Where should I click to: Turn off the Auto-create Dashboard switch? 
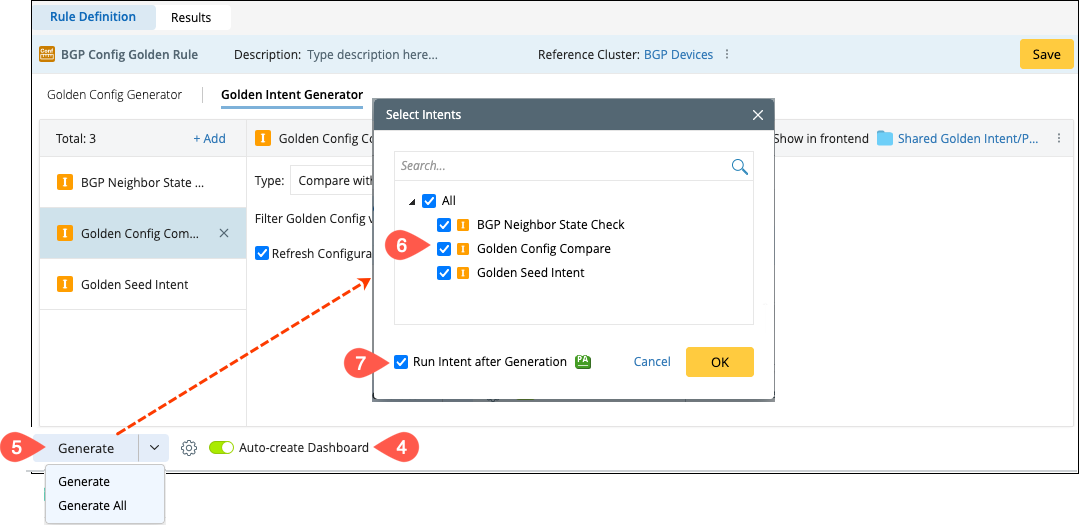click(221, 448)
